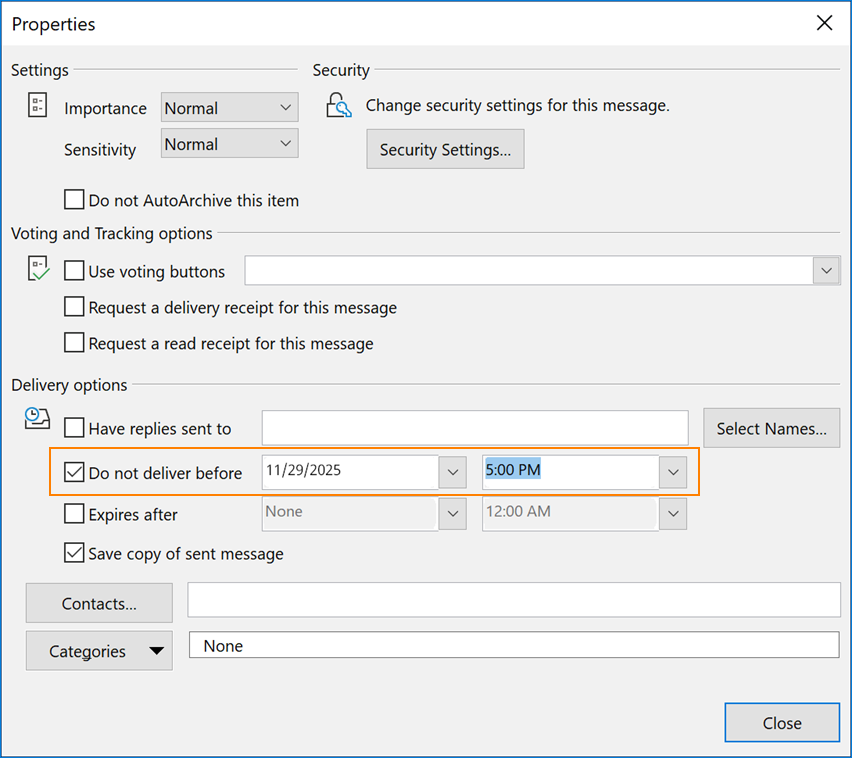Click the Close button at the bottom
Screen dimensions: 852x758
(x=782, y=723)
